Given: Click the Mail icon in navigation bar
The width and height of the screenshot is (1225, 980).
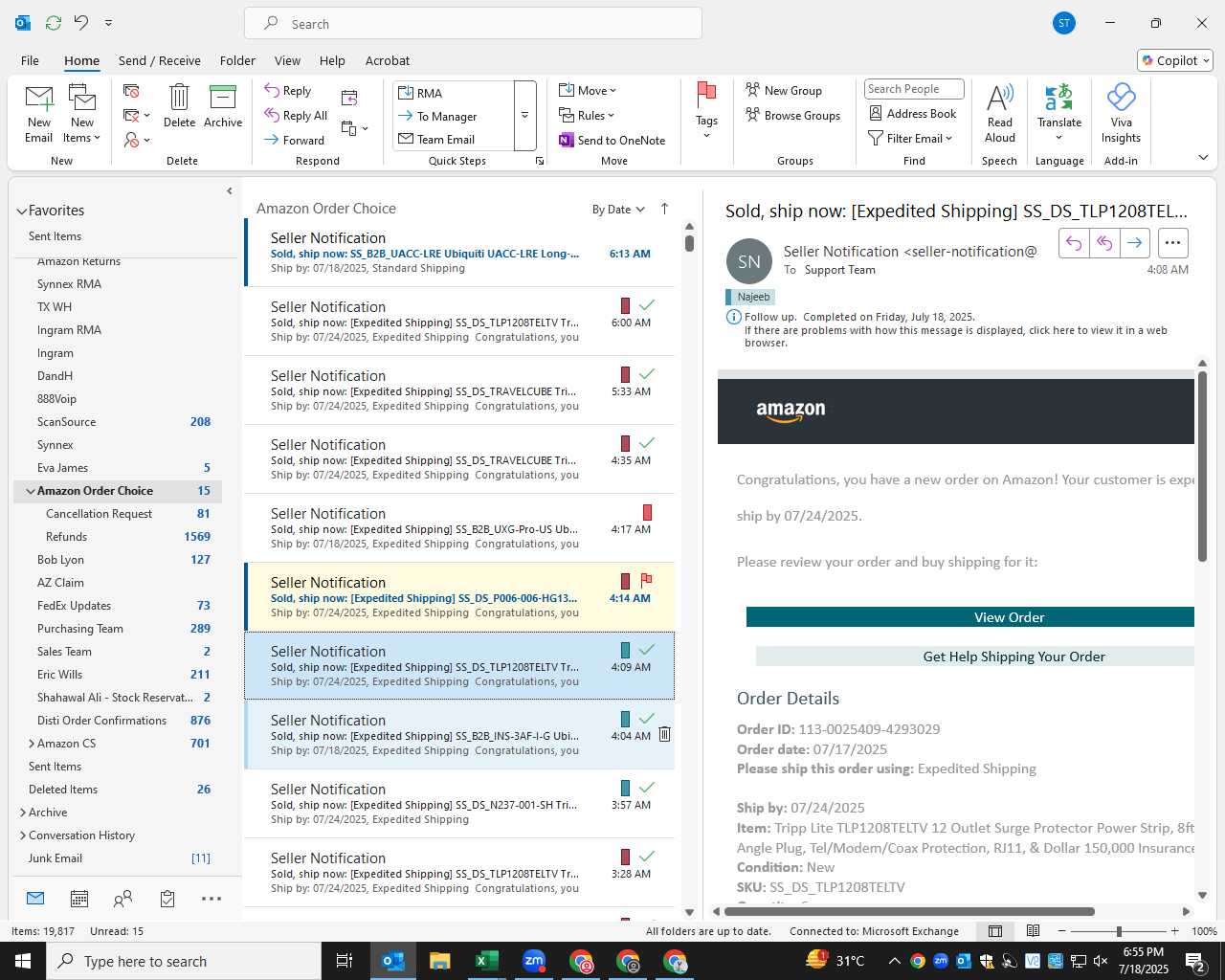Looking at the screenshot, I should pyautogui.click(x=35, y=898).
